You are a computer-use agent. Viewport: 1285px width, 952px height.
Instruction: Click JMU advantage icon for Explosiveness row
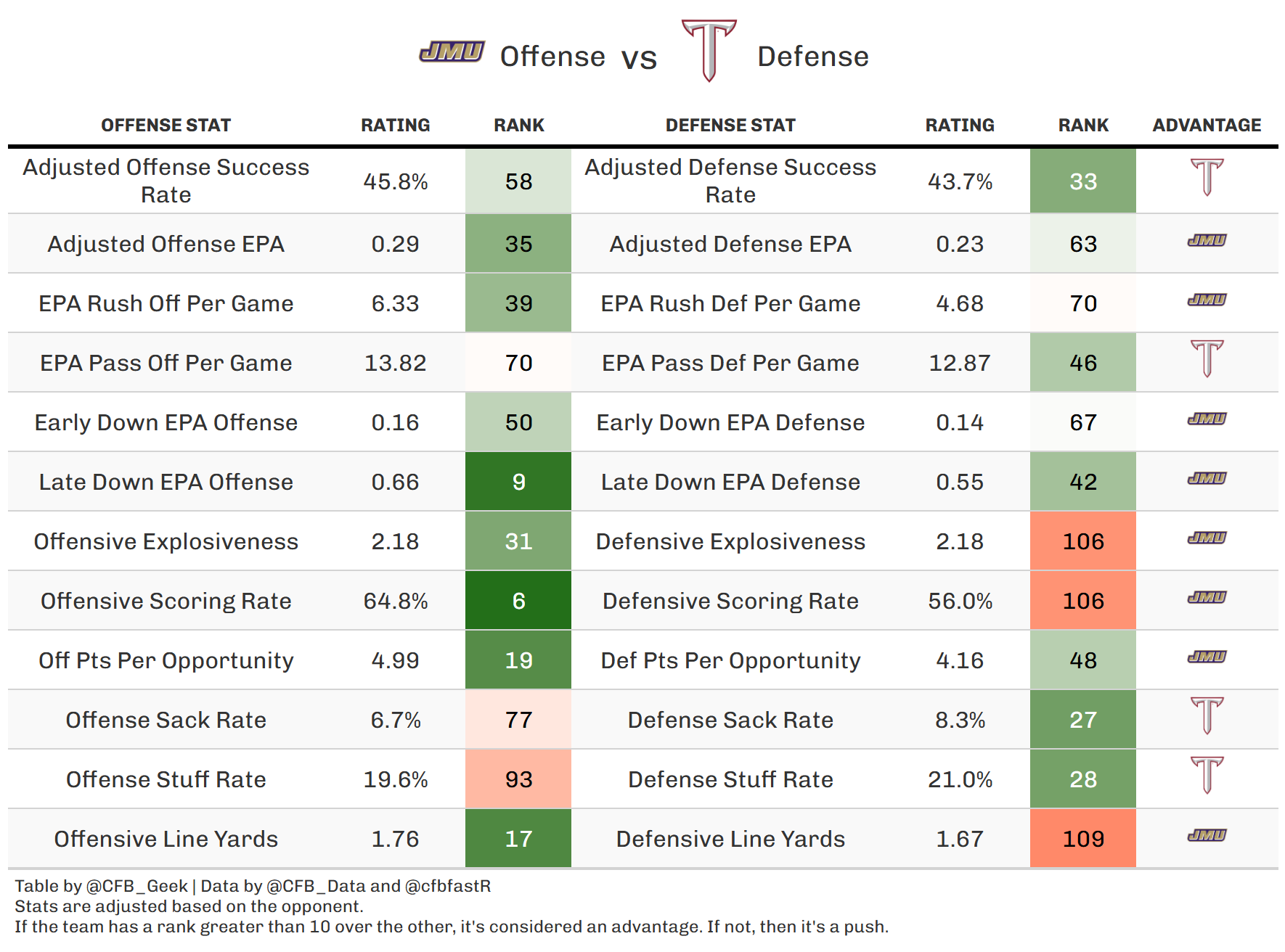pos(1207,538)
